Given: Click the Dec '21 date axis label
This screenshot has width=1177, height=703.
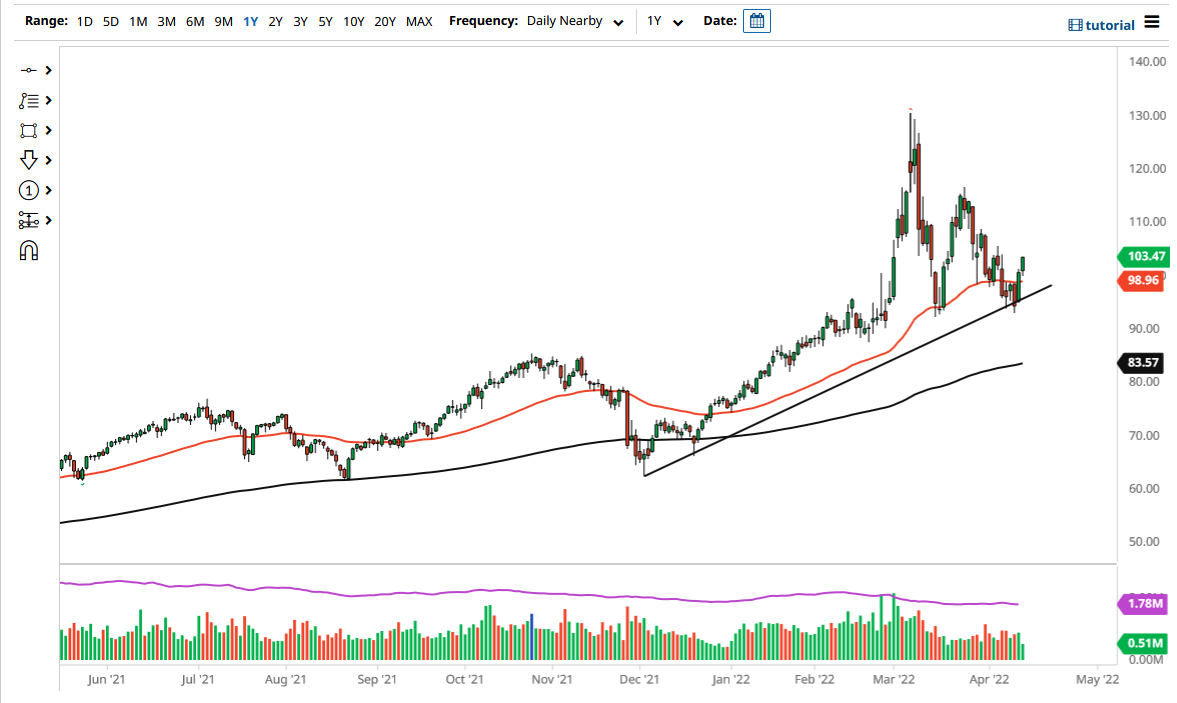Looking at the screenshot, I should (x=639, y=679).
